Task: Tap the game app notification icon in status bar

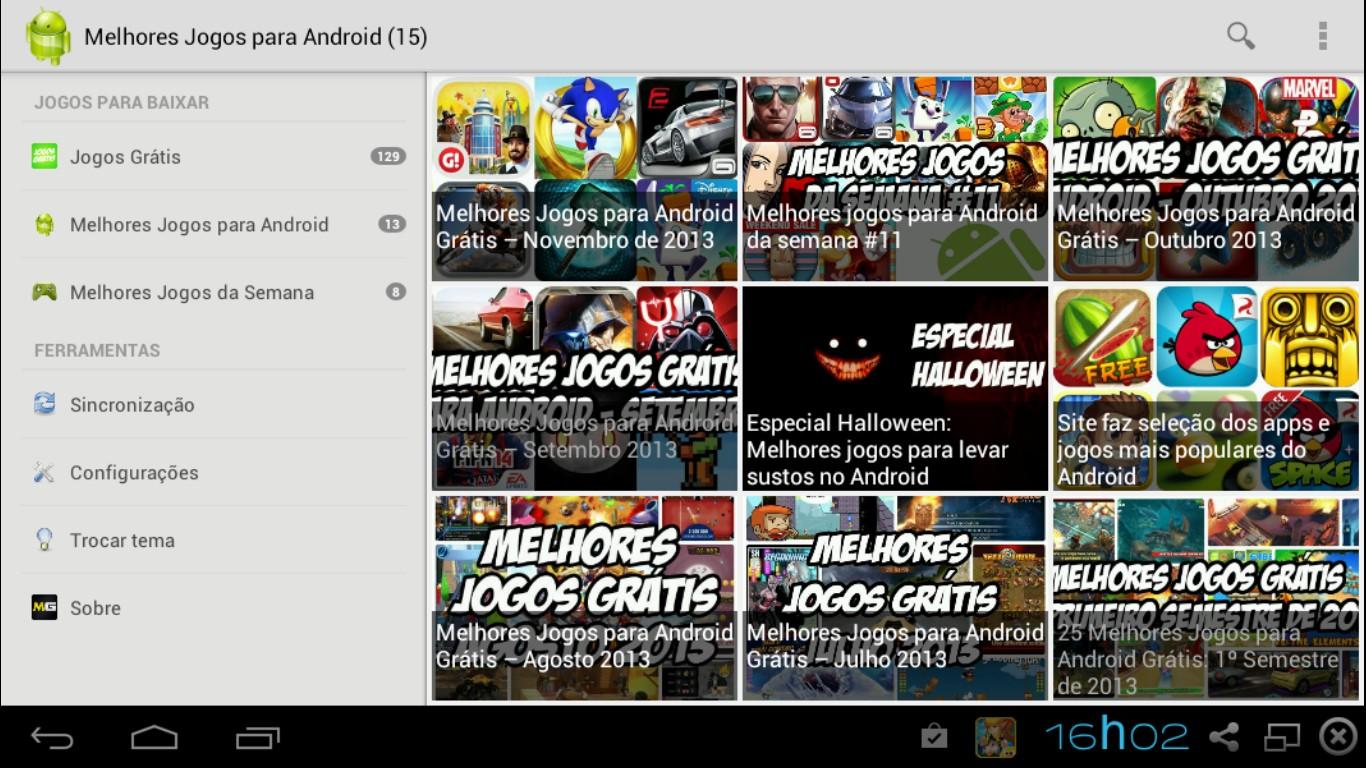Action: 995,738
